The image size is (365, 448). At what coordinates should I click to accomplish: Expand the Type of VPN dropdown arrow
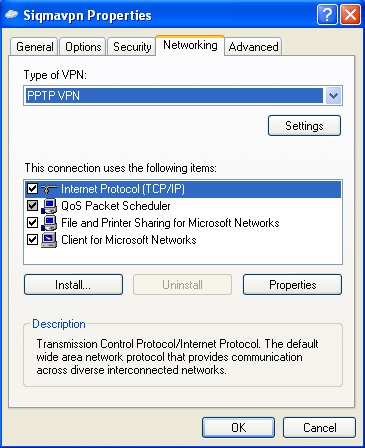[333, 96]
